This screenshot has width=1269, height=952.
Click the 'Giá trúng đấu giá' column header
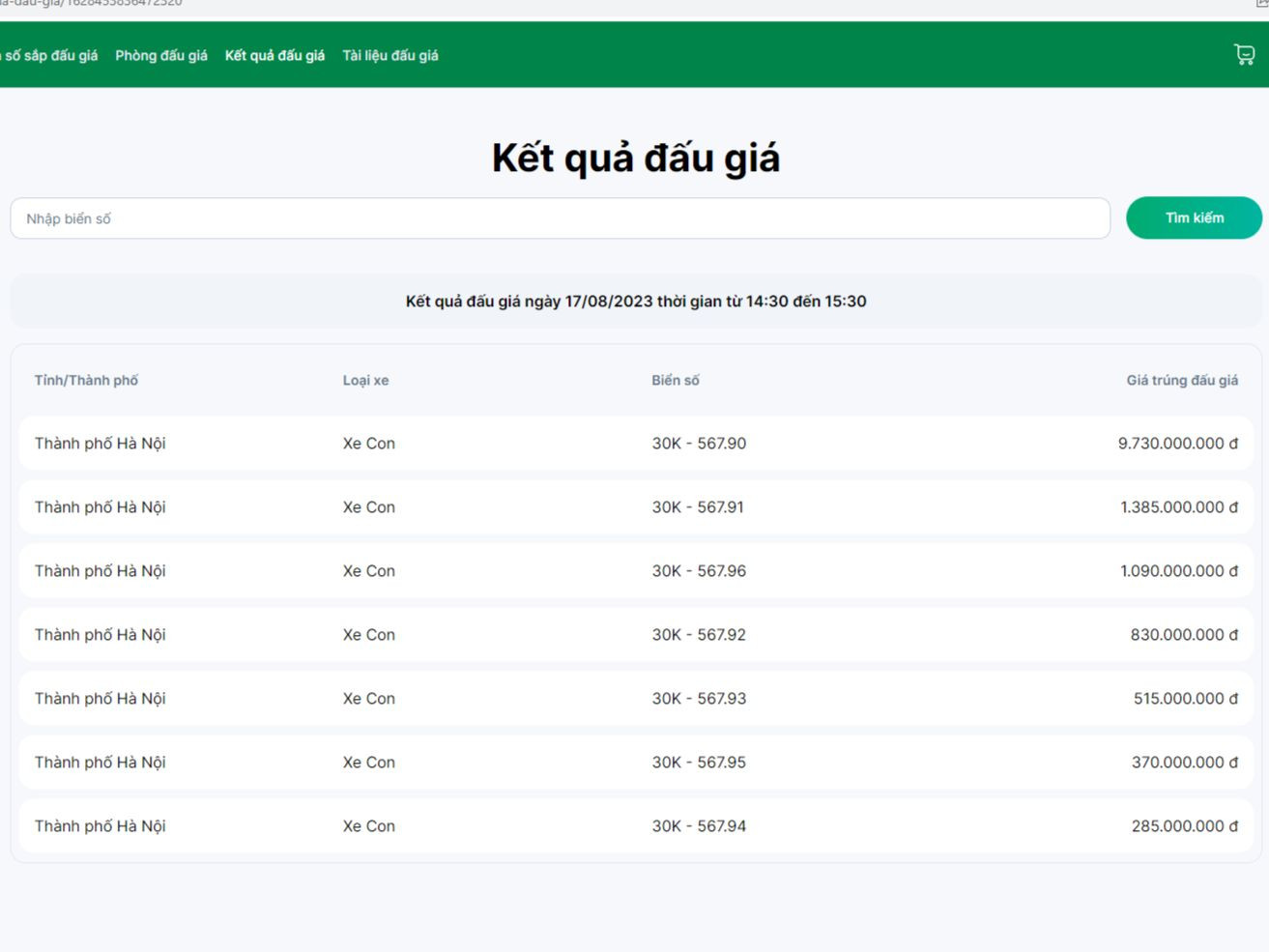tap(1181, 381)
